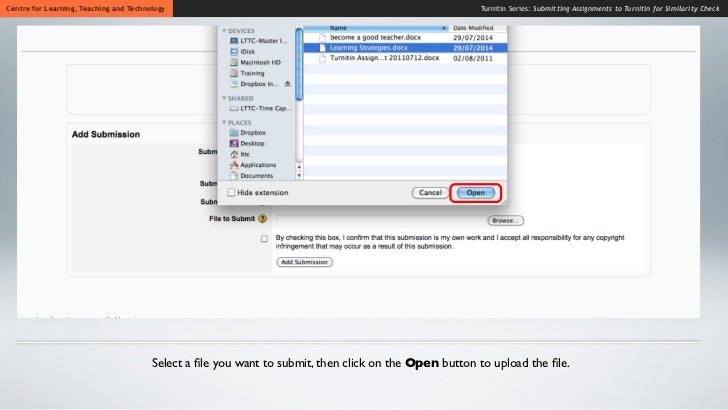Image resolution: width=728 pixels, height=410 pixels.
Task: Sort files by the Name column header
Action: [377, 28]
